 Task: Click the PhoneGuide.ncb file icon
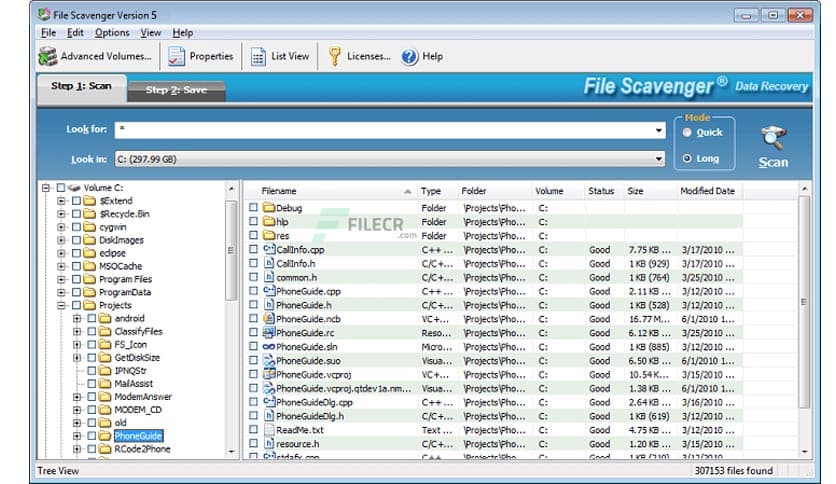[269, 318]
